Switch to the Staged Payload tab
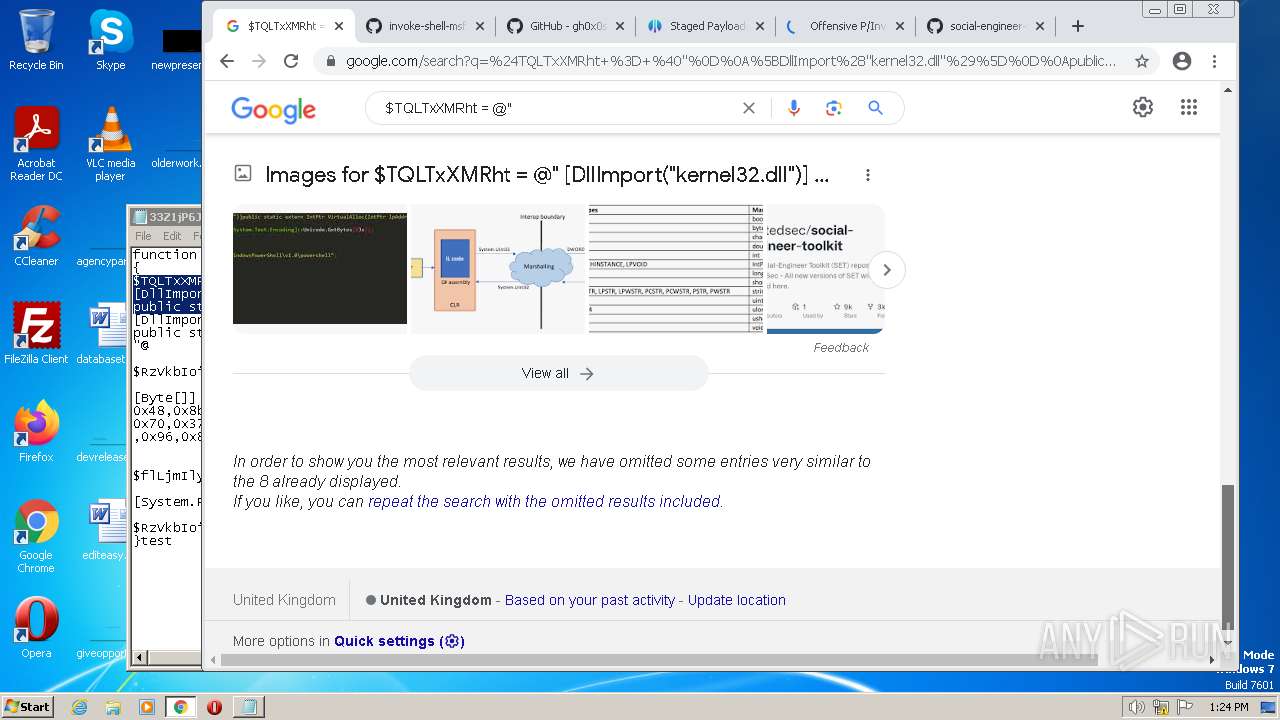This screenshot has width=1280, height=720. pyautogui.click(x=707, y=26)
